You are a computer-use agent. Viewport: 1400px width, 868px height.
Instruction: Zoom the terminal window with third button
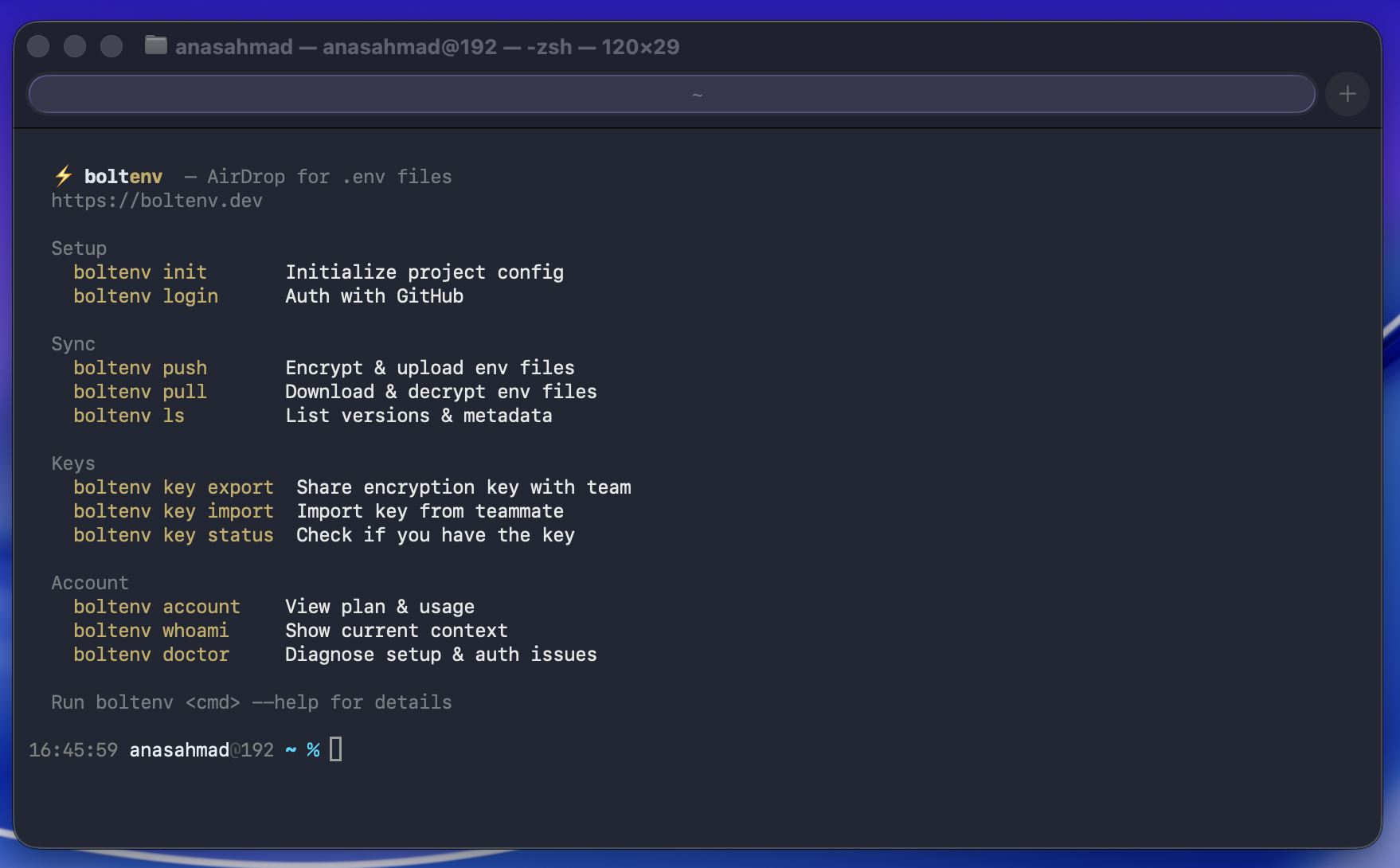tap(111, 46)
